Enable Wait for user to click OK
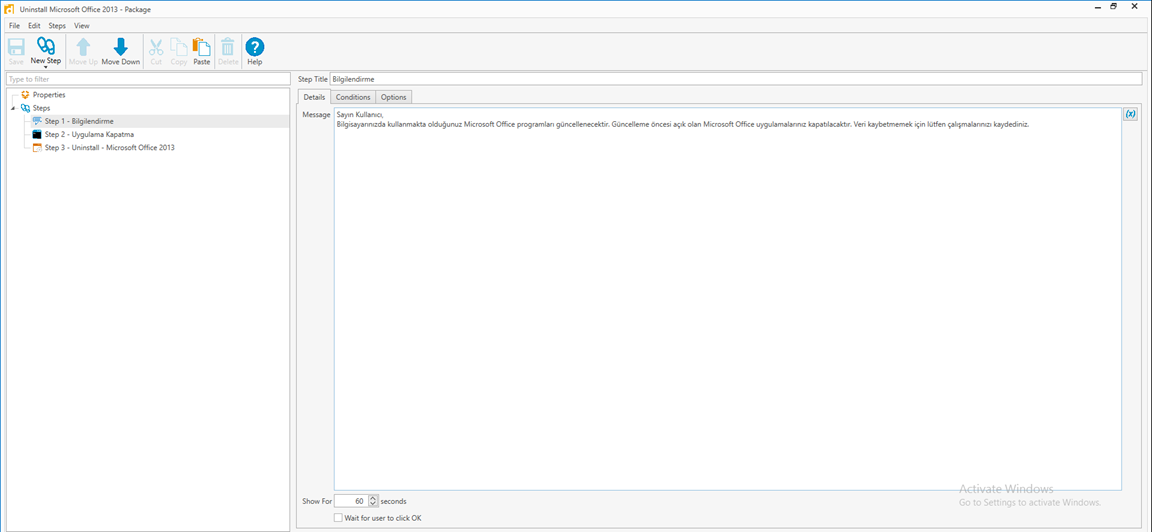The height and width of the screenshot is (532, 1152). click(338, 518)
